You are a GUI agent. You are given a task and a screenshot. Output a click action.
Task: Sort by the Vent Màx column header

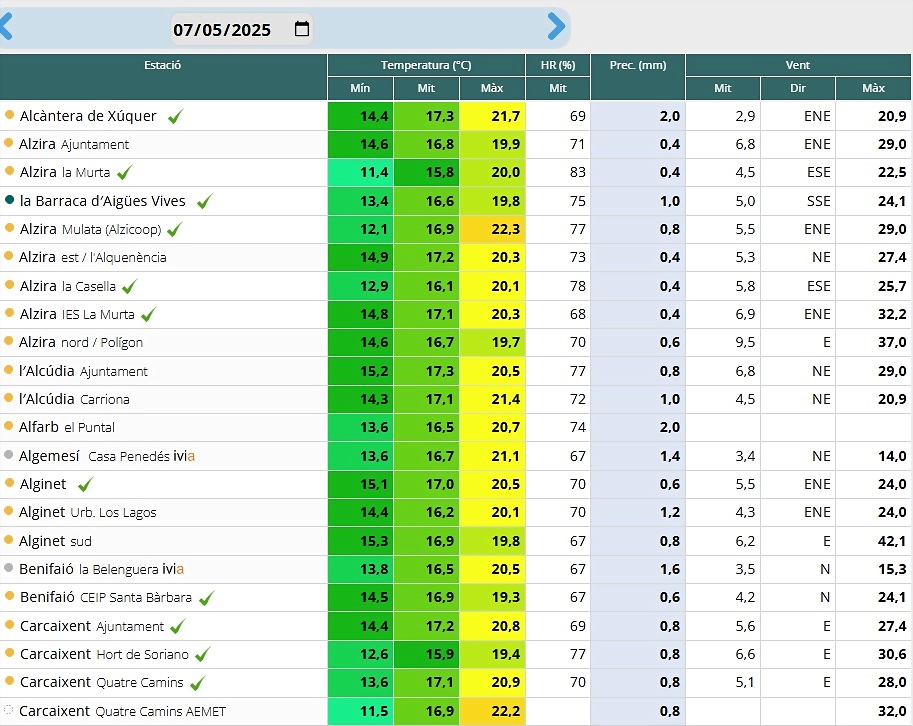click(x=873, y=88)
